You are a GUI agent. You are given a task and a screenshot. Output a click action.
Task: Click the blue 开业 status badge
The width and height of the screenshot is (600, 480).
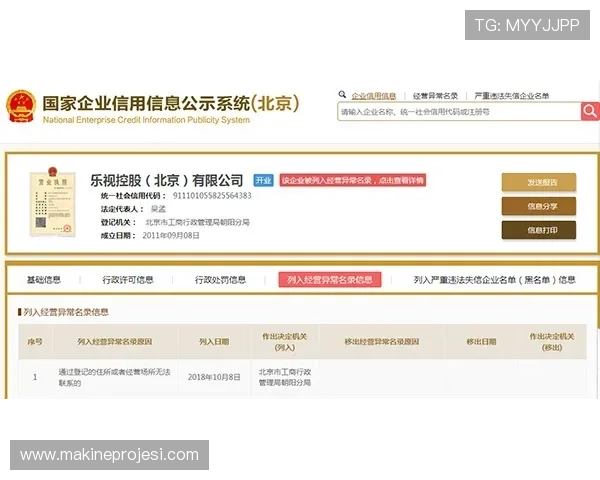pos(264,180)
